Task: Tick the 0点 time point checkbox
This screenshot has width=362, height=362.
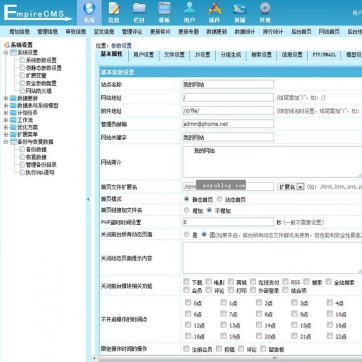Action: (x=188, y=303)
